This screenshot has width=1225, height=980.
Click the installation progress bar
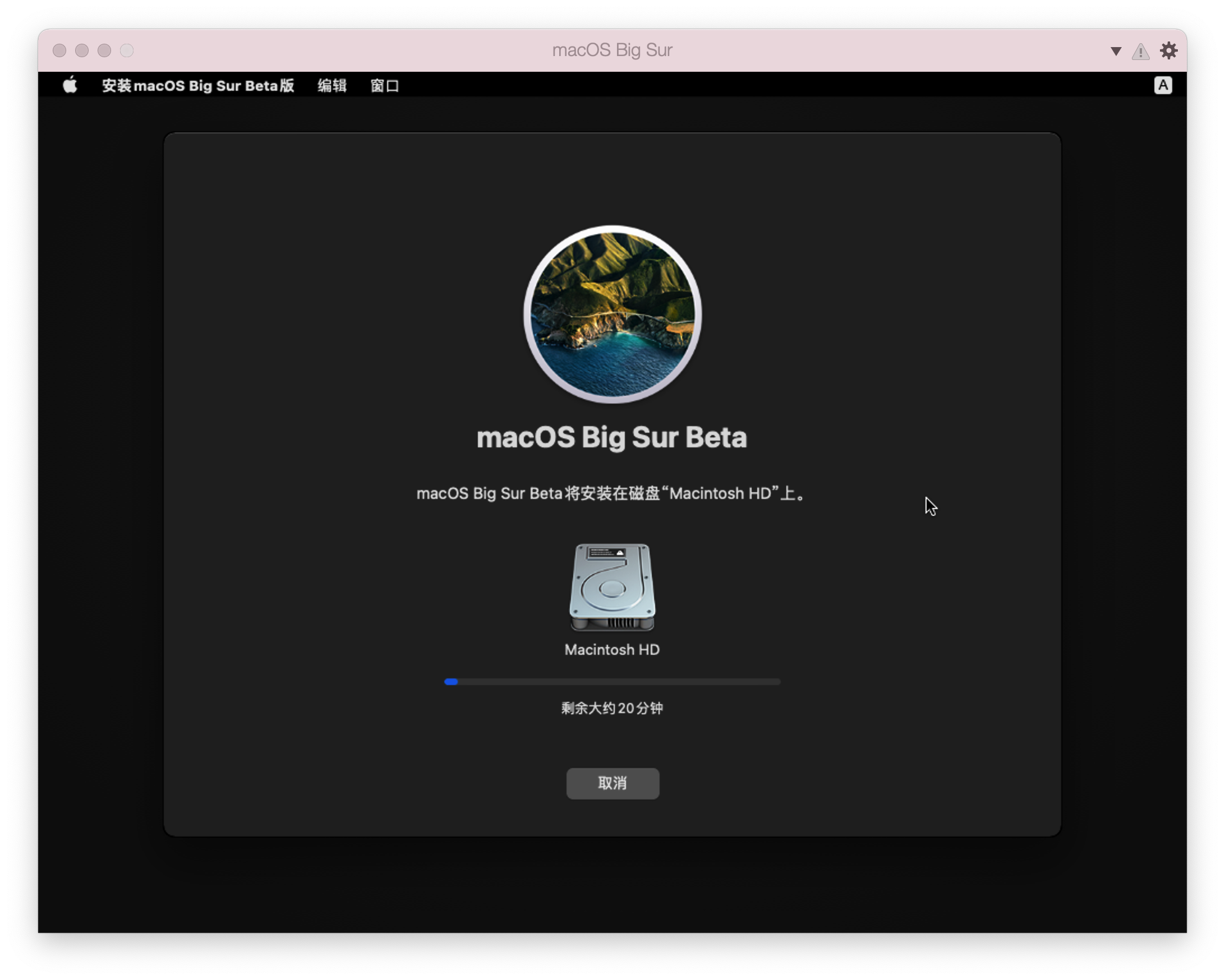click(x=612, y=681)
